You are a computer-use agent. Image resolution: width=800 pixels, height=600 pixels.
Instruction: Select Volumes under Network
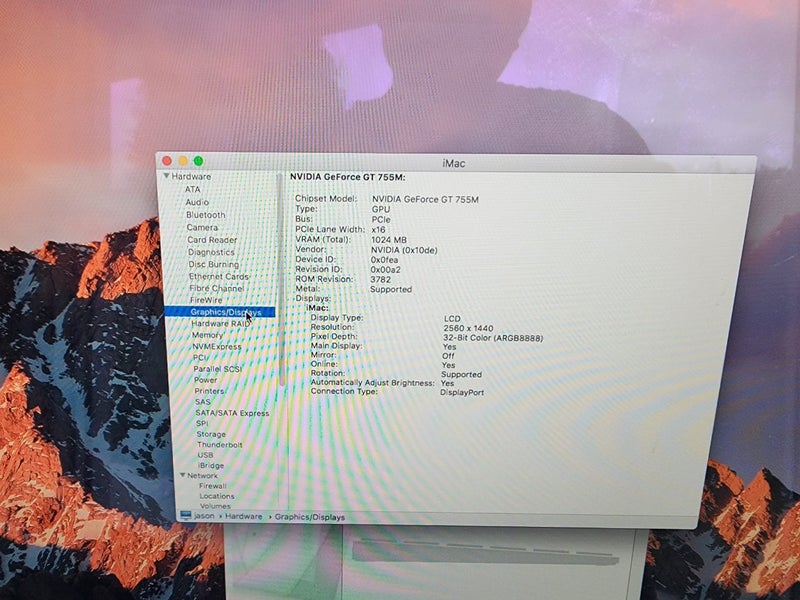coord(215,506)
